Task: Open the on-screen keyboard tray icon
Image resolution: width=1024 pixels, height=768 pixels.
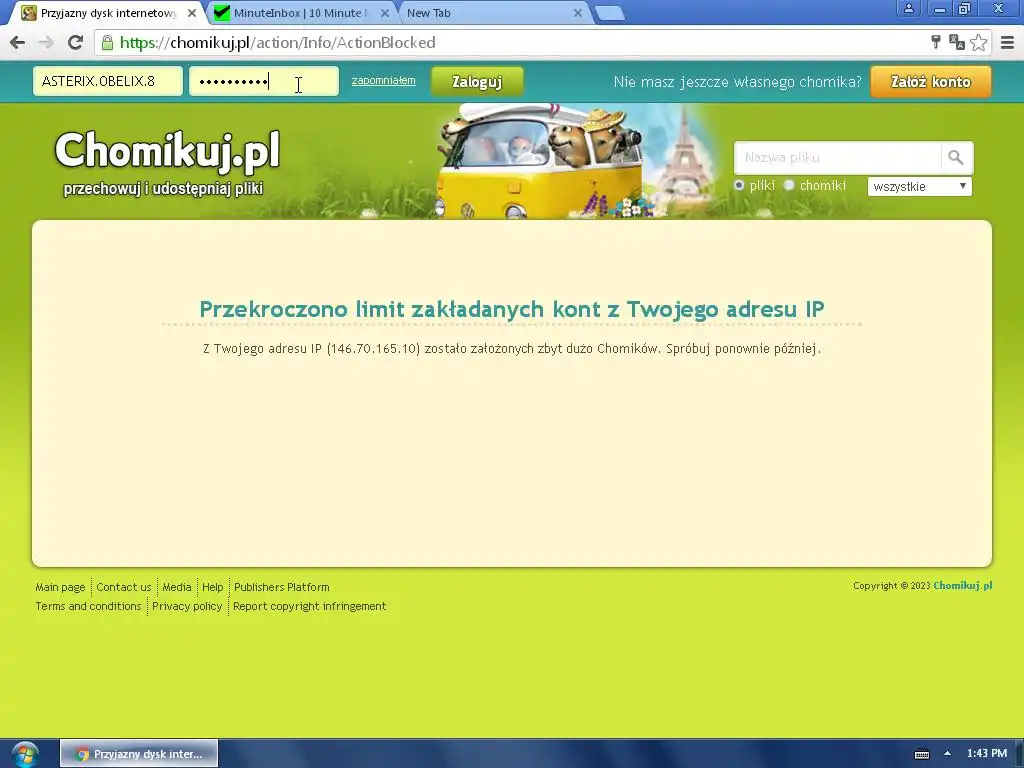Action: click(921, 754)
